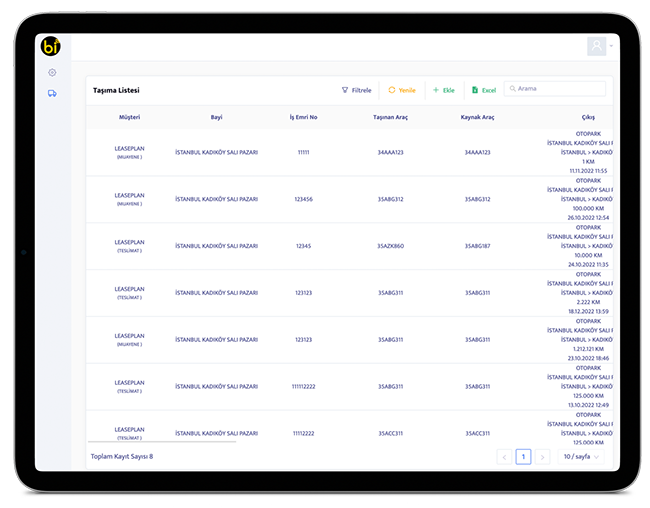The width and height of the screenshot is (650, 508).
Task: Click the Taşıma Listesi title
Action: 116,90
